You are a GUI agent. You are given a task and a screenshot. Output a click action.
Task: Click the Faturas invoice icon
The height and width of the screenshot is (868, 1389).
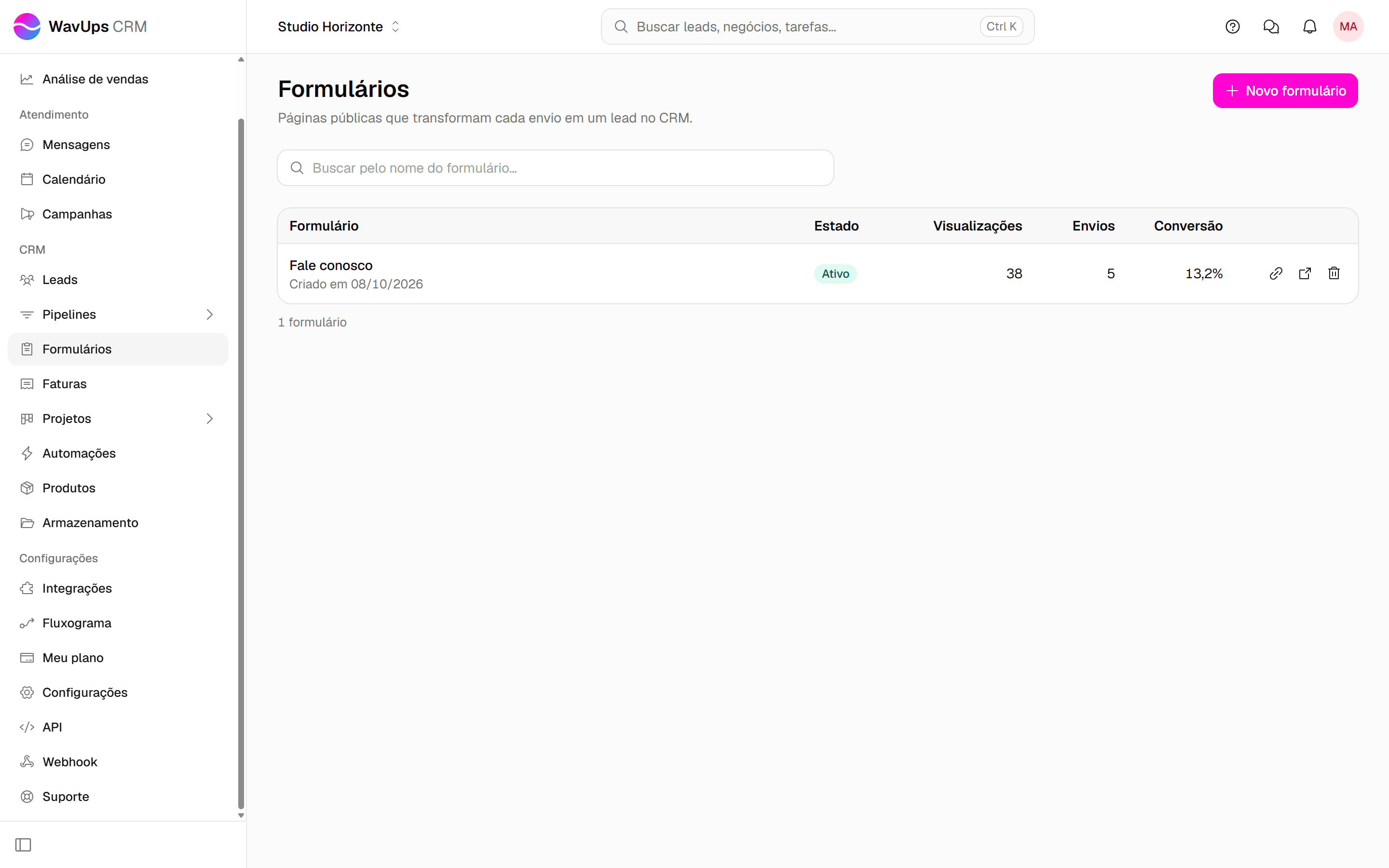27,383
